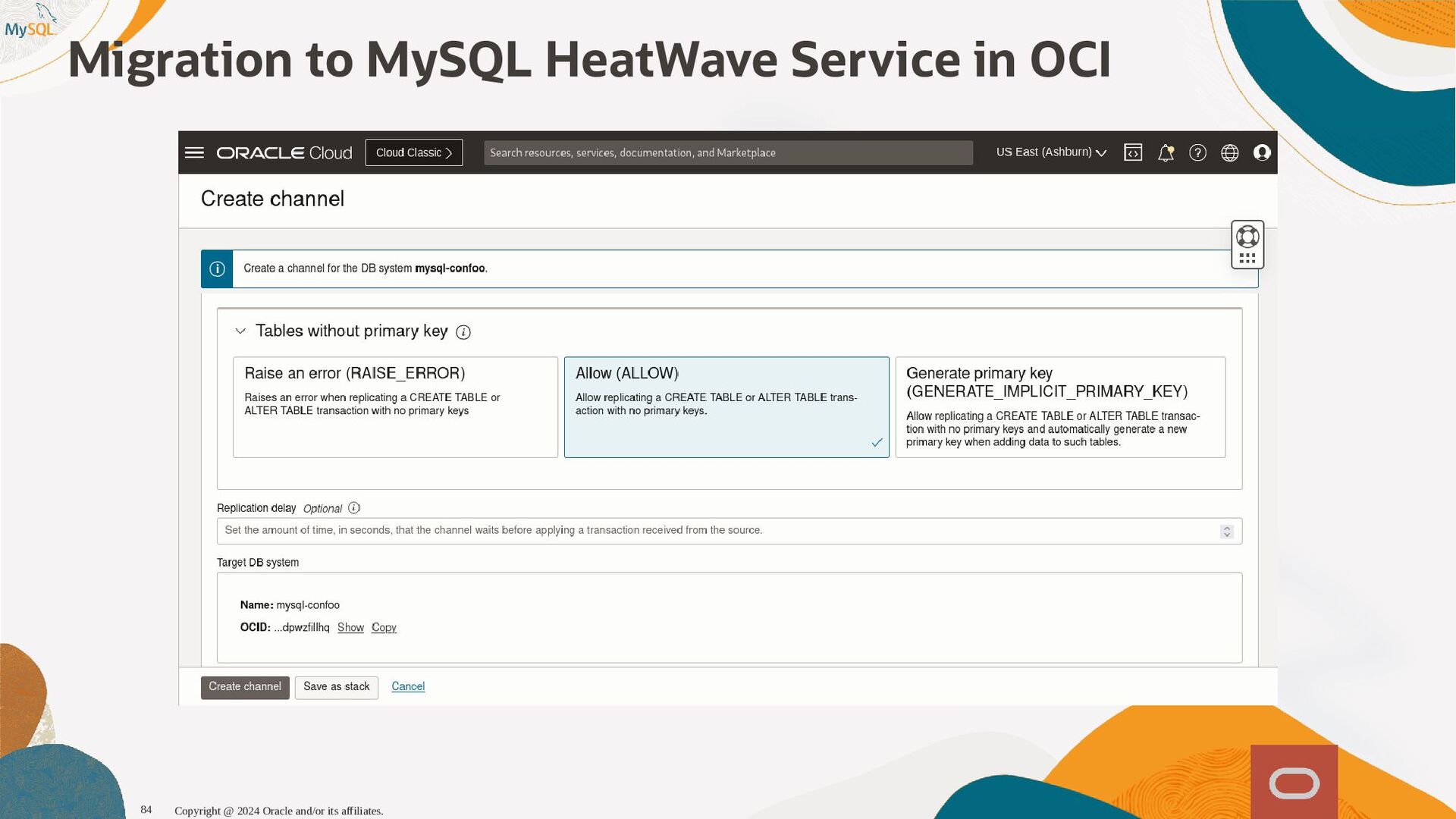
Task: Click the 'Name: mysql-confoo' text
Action: (290, 605)
